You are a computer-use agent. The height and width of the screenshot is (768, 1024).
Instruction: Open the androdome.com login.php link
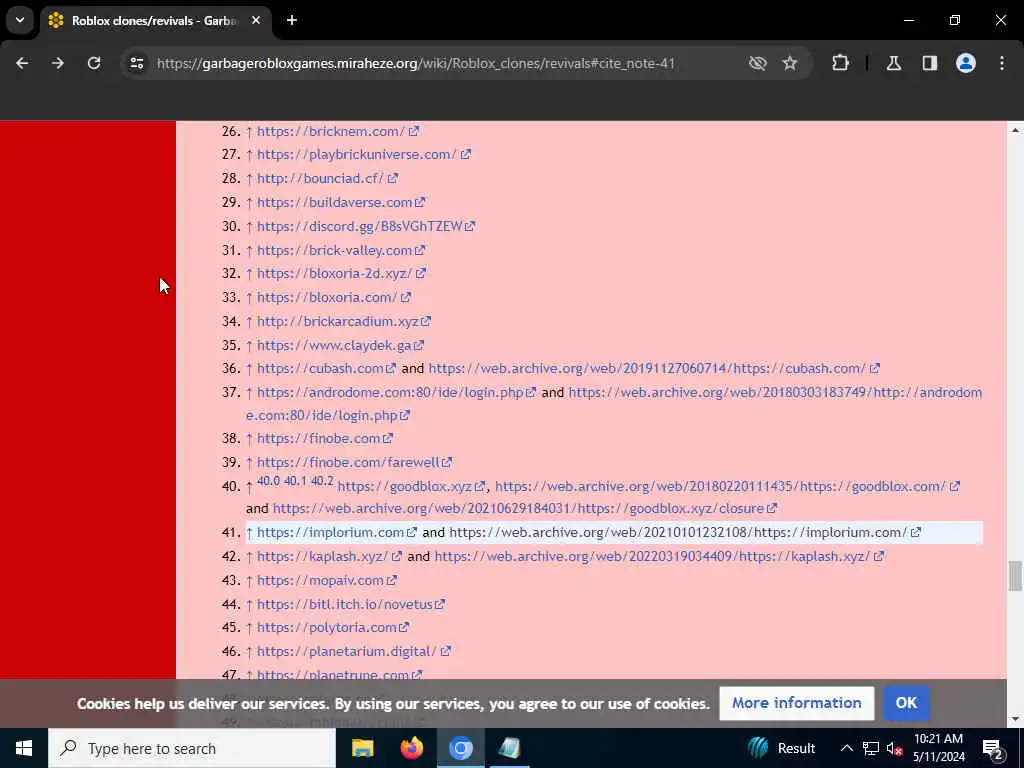(x=390, y=392)
